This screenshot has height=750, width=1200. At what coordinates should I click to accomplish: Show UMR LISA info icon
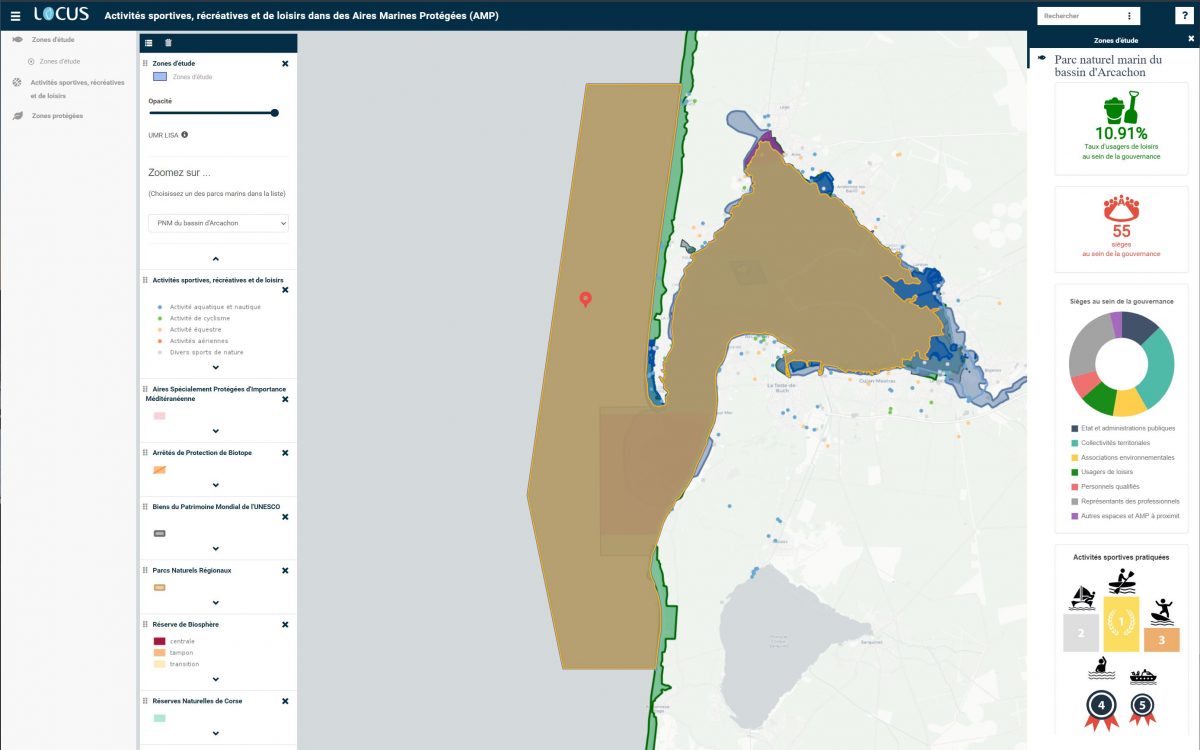click(x=185, y=134)
